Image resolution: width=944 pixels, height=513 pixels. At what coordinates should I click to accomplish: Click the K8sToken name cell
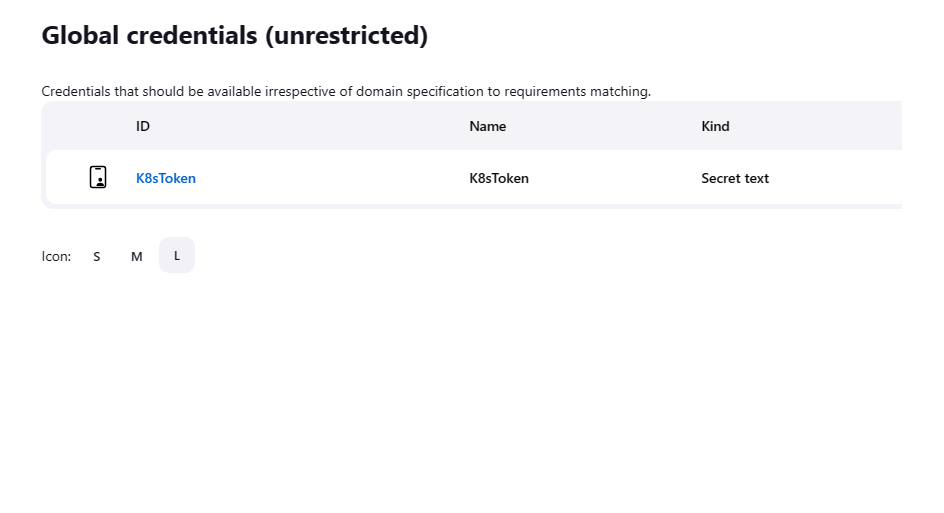(x=499, y=178)
